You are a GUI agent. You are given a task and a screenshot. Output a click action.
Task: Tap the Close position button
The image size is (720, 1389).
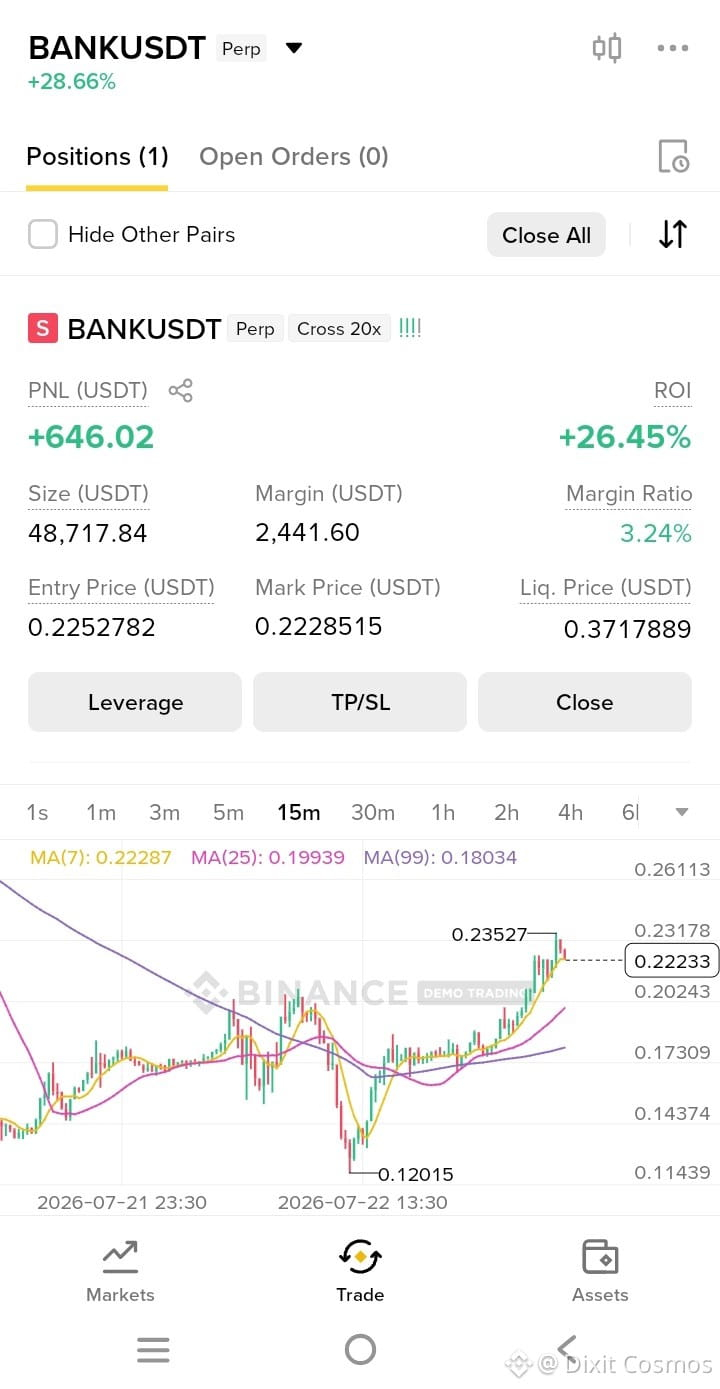pyautogui.click(x=585, y=702)
